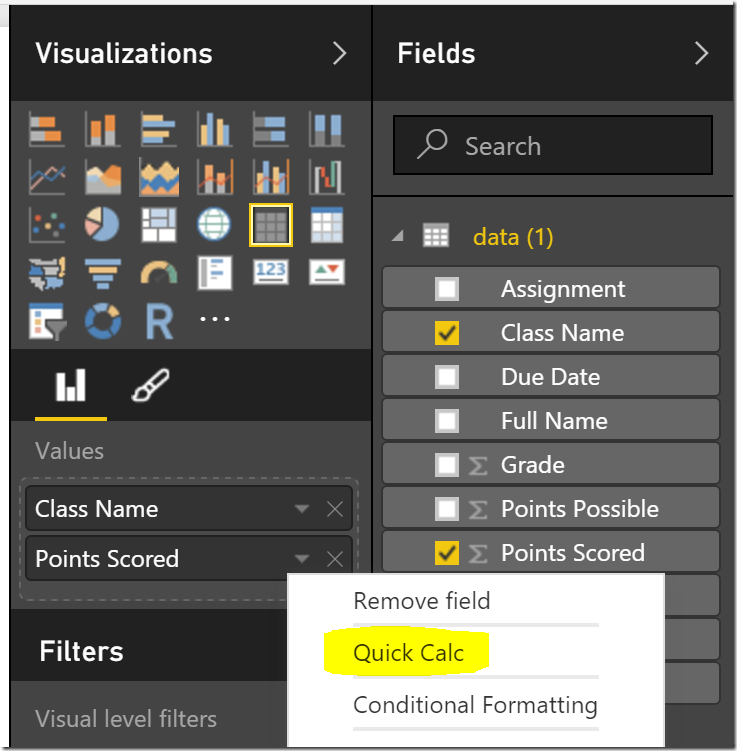
Task: Click the gauge visualization icon
Action: [x=158, y=272]
